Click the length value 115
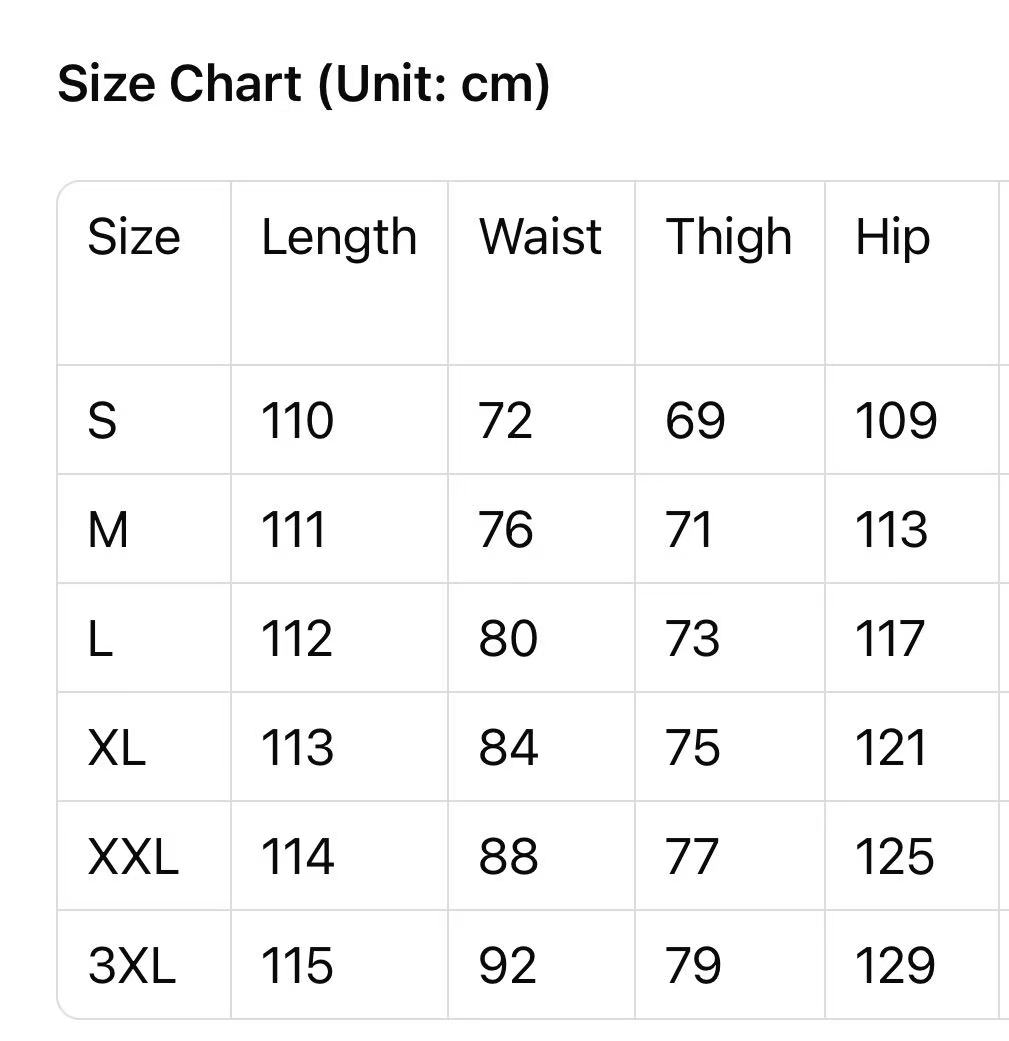 pos(297,966)
